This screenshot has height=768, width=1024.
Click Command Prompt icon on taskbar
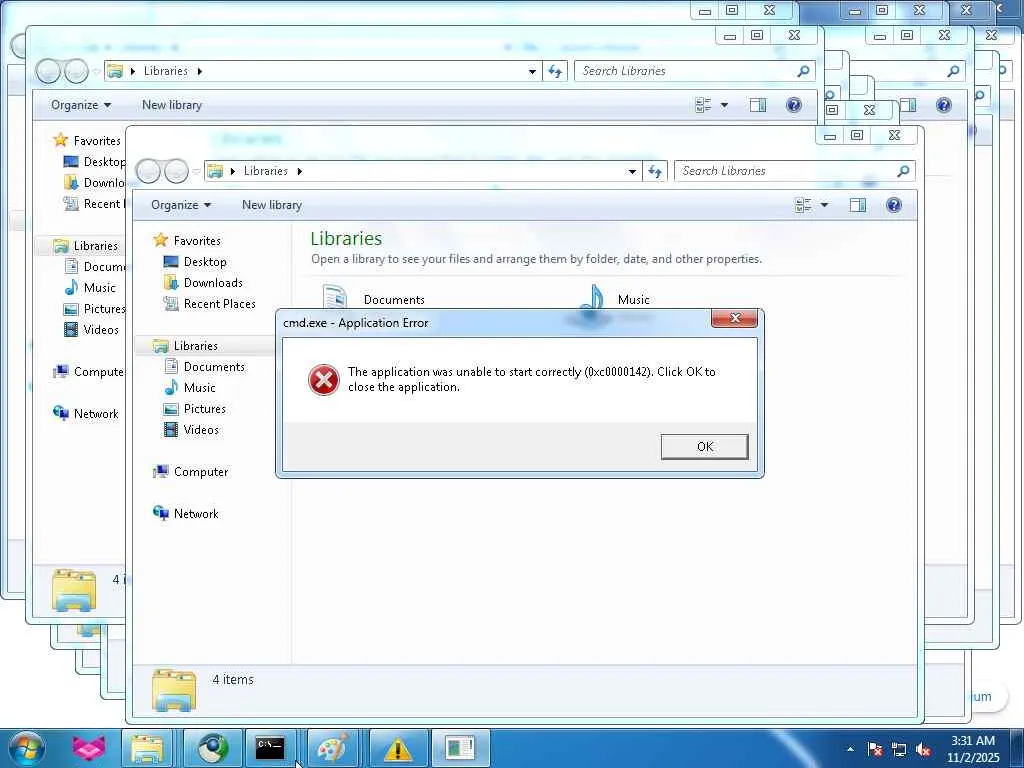270,748
